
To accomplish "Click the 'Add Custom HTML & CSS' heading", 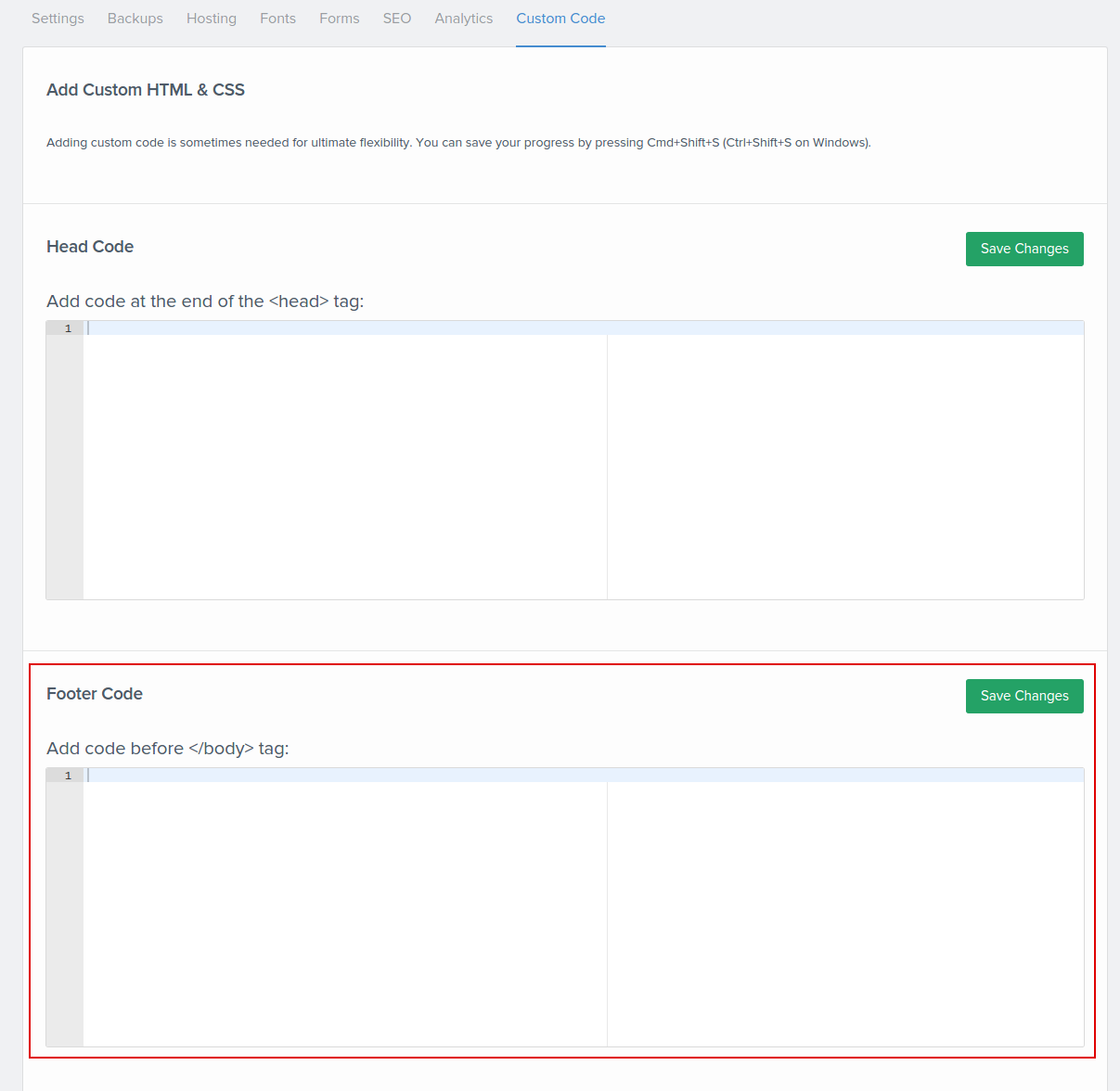I will [146, 90].
